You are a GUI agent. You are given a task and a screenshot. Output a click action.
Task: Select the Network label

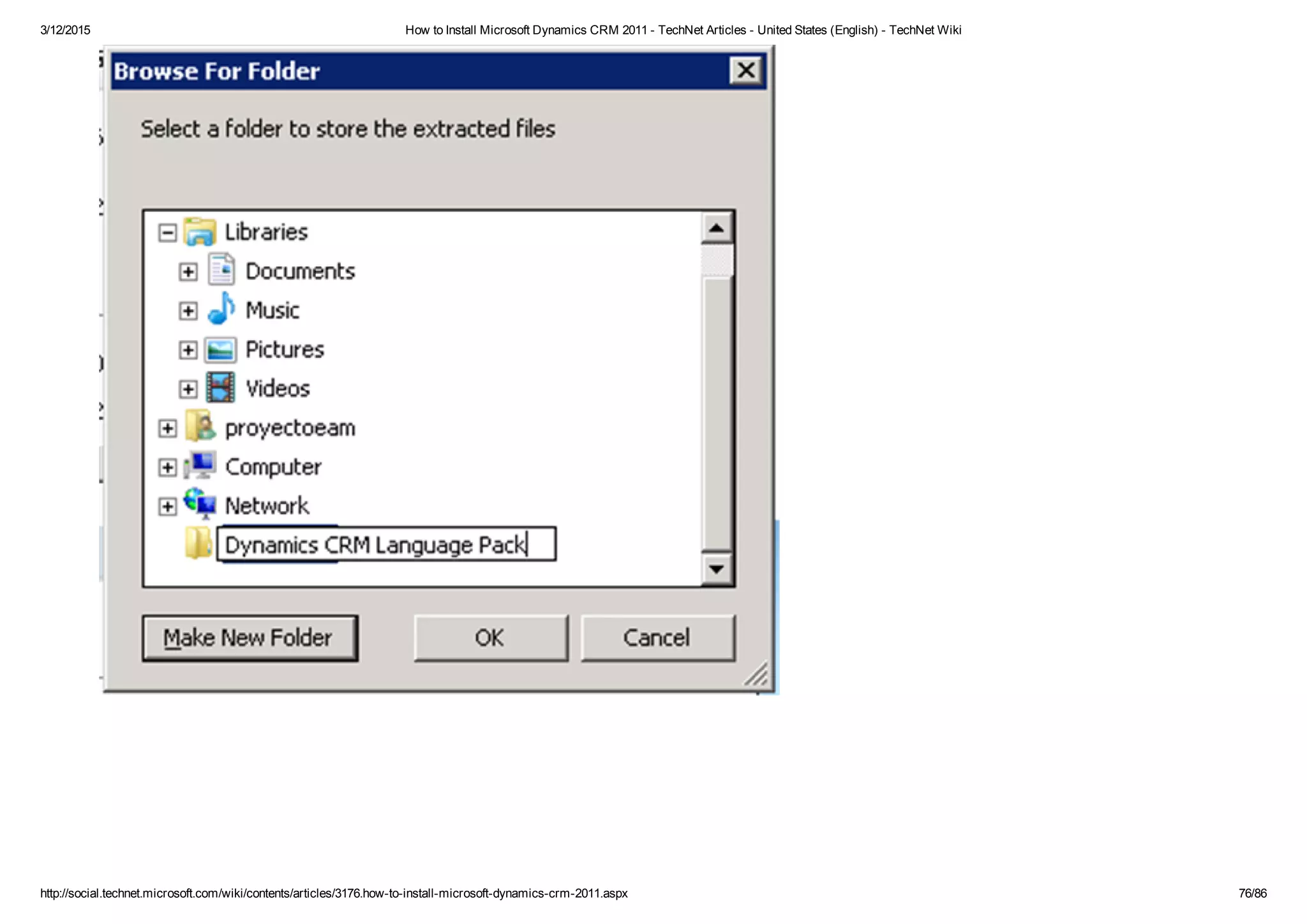267,506
